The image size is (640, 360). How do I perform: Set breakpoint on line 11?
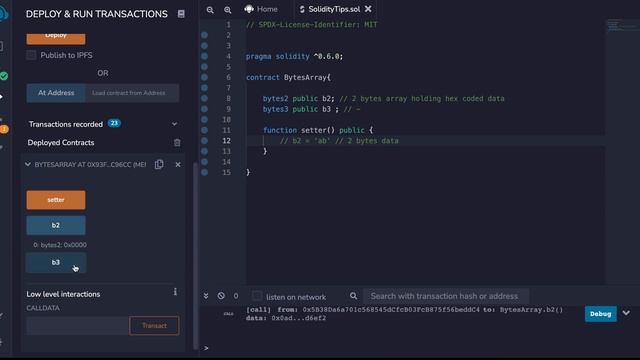tap(204, 130)
